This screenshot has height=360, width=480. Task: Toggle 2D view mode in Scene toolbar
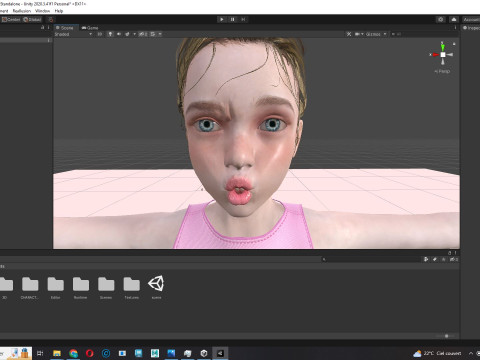99,34
